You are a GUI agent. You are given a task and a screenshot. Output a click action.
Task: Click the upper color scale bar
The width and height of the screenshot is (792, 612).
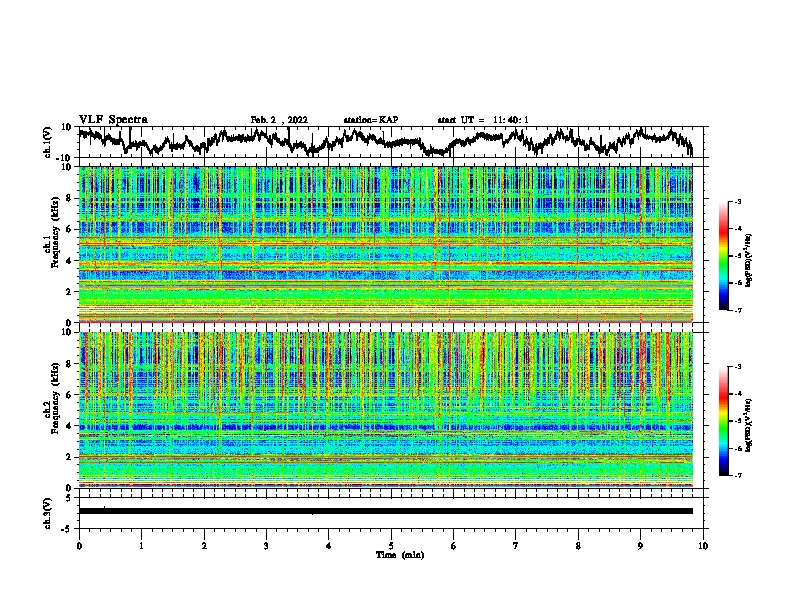[724, 256]
